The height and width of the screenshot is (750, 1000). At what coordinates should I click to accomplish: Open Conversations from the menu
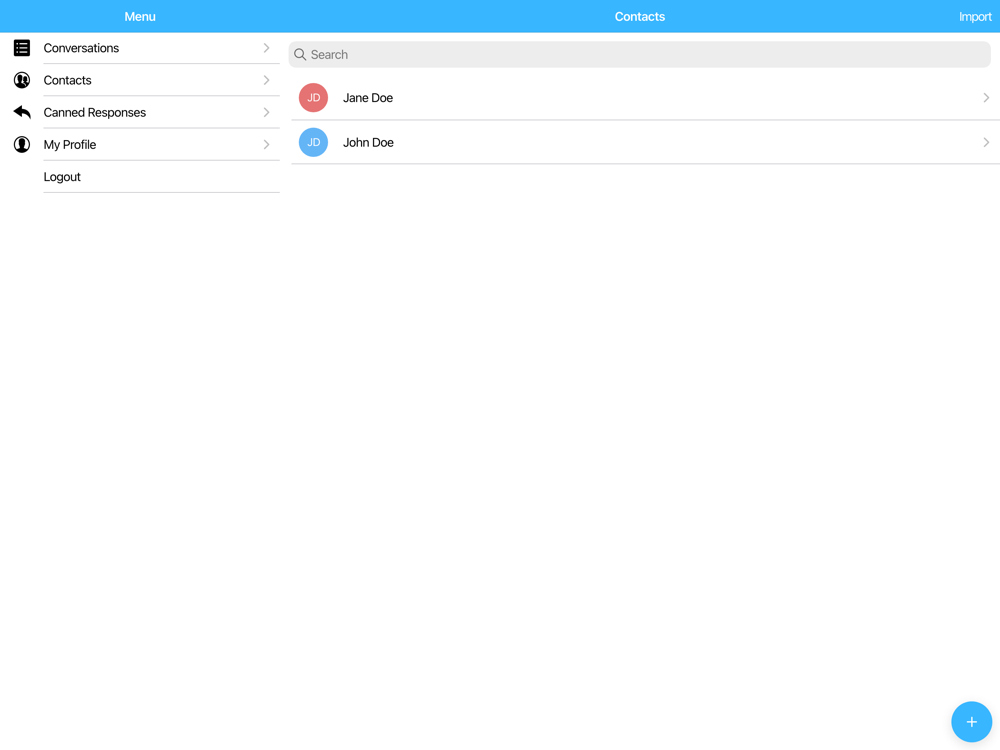[x=81, y=48]
